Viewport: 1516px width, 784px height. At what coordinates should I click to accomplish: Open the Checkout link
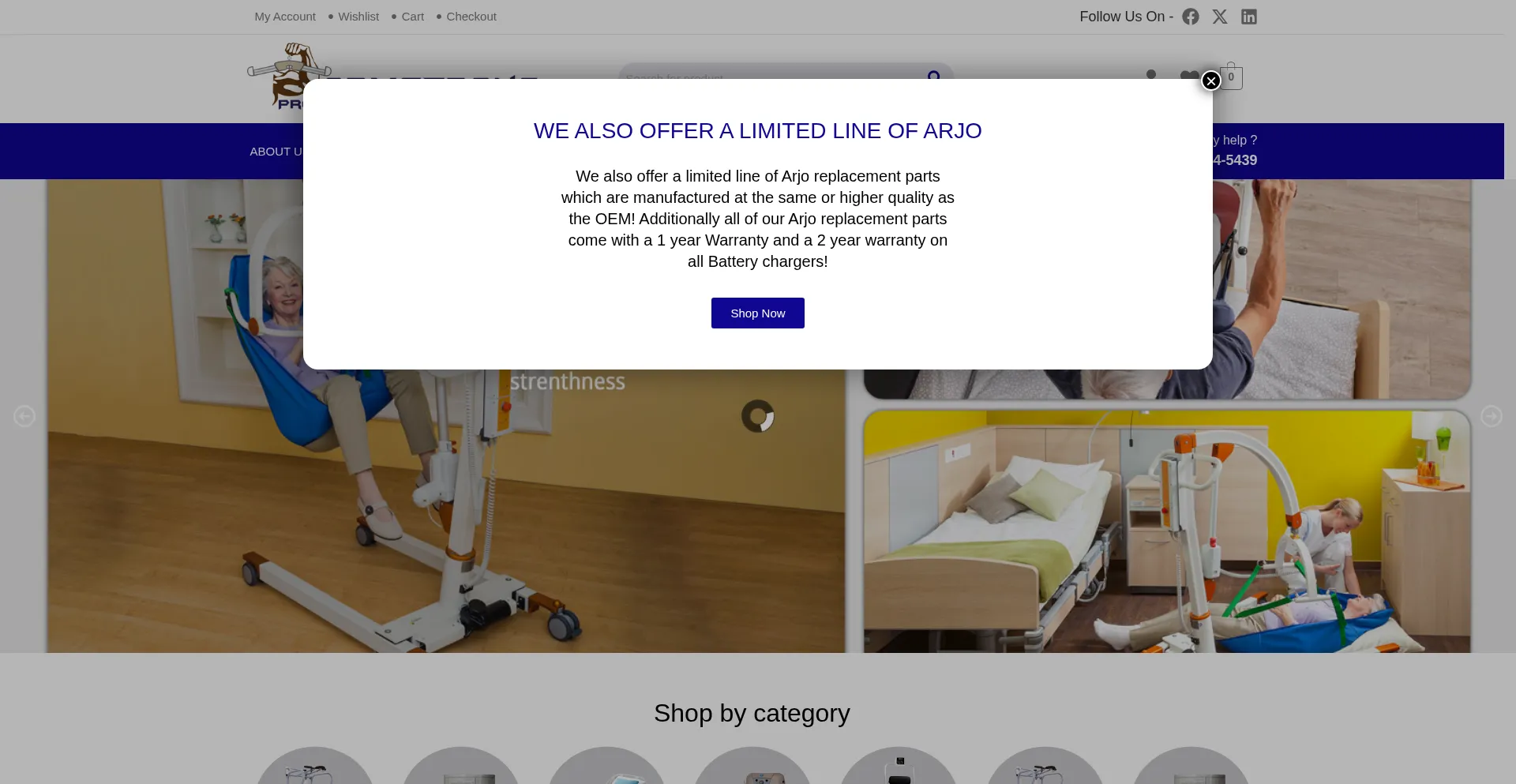click(x=471, y=17)
